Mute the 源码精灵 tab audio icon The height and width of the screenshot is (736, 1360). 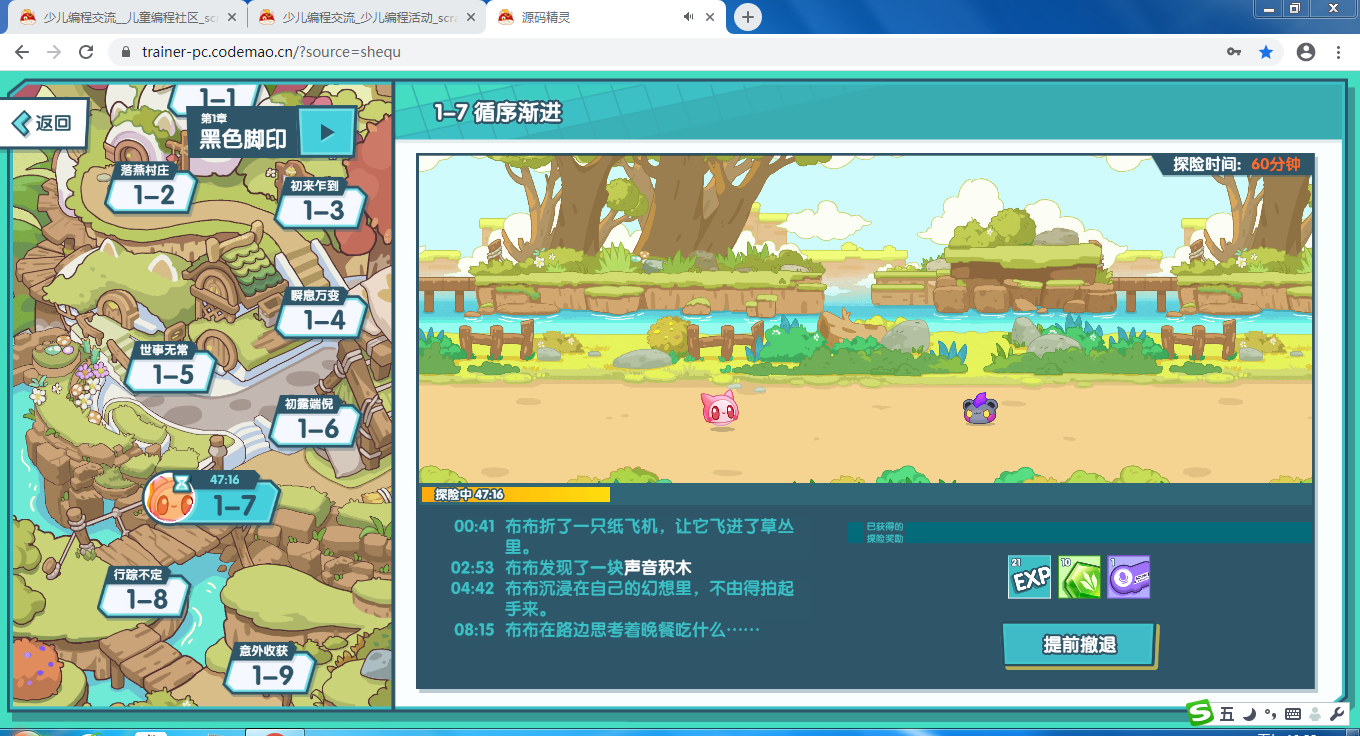(688, 17)
